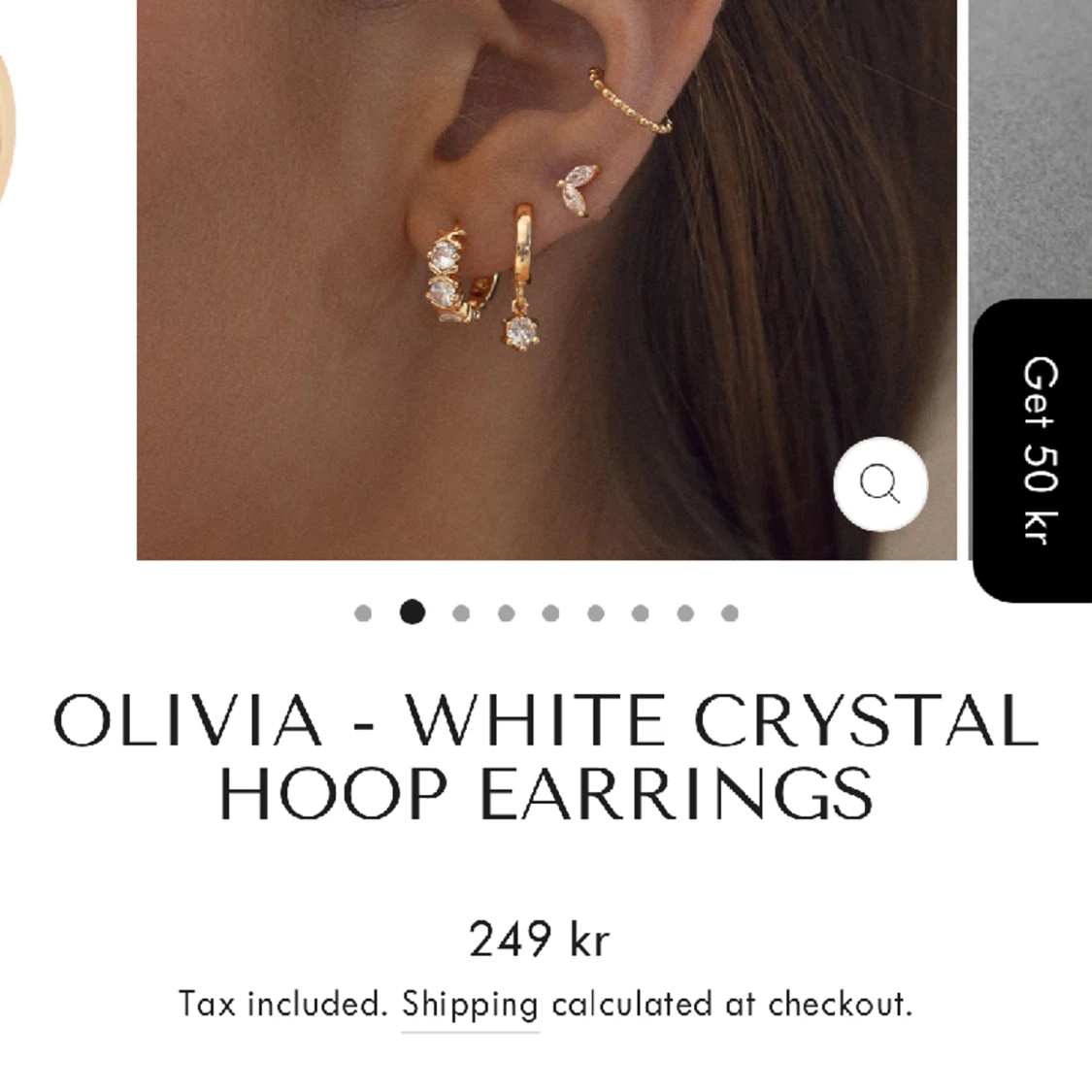
Task: Click the 249 kr price text
Action: point(540,939)
